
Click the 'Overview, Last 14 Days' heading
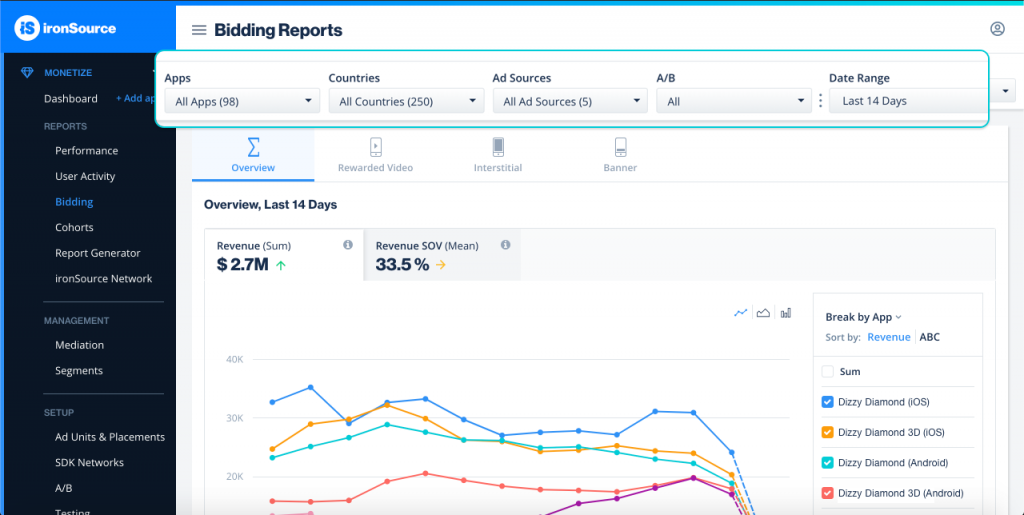pyautogui.click(x=270, y=204)
